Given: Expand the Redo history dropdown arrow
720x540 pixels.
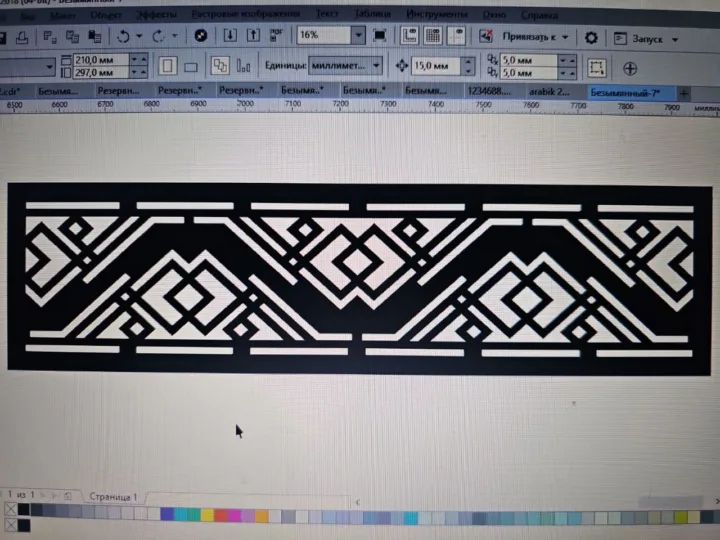Looking at the screenshot, I should (174, 35).
